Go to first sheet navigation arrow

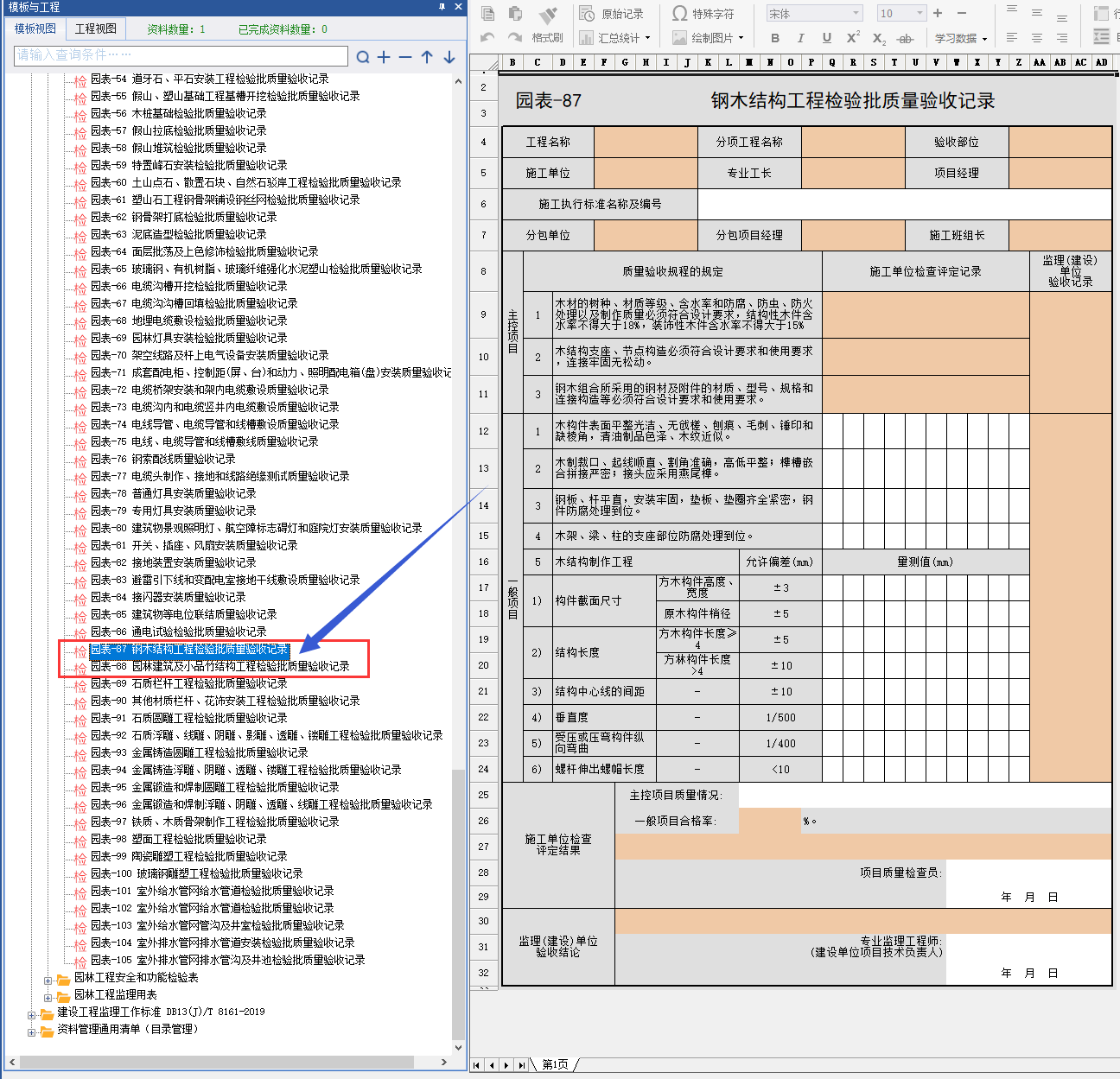coord(478,1065)
